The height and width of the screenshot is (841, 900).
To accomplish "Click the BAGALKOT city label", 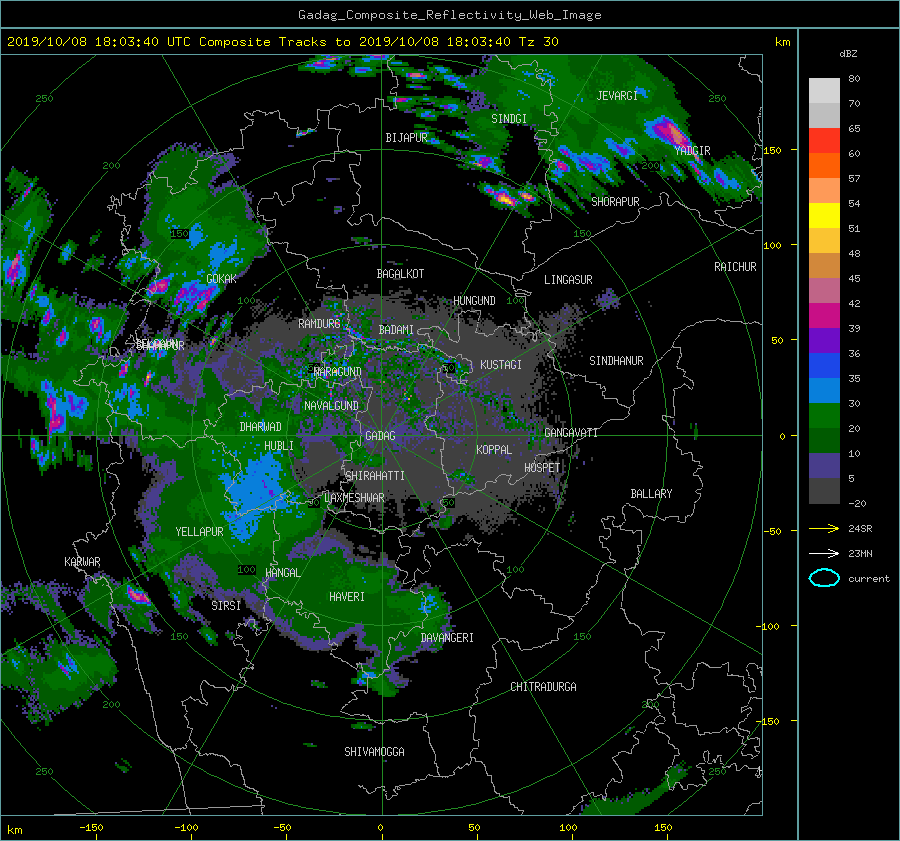I will point(400,274).
